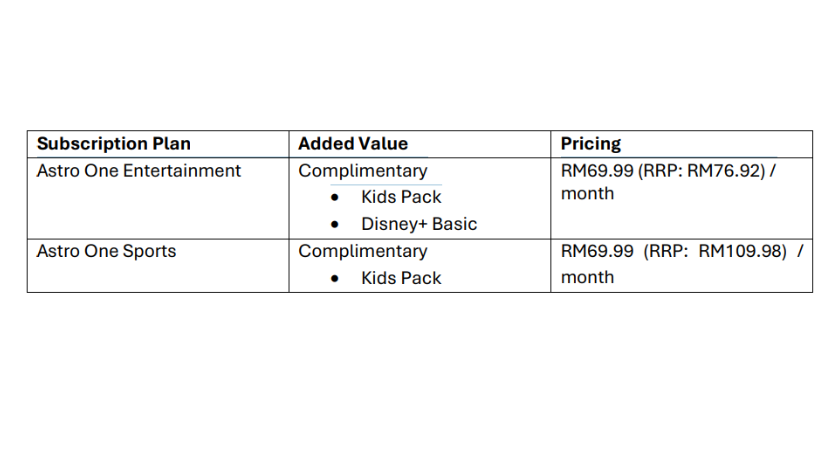Click the word month in Entertainment pricing
This screenshot has width=832, height=468.
[x=587, y=194]
